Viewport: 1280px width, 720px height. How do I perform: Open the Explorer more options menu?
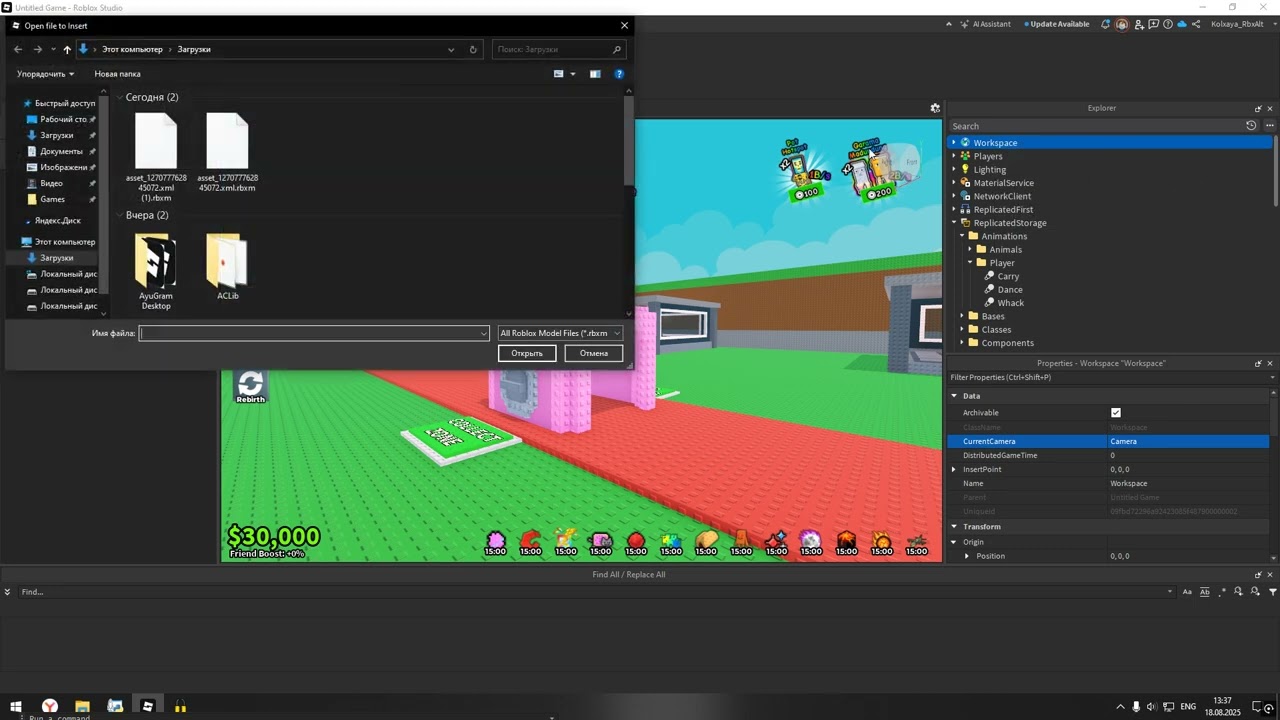pyautogui.click(x=1270, y=126)
